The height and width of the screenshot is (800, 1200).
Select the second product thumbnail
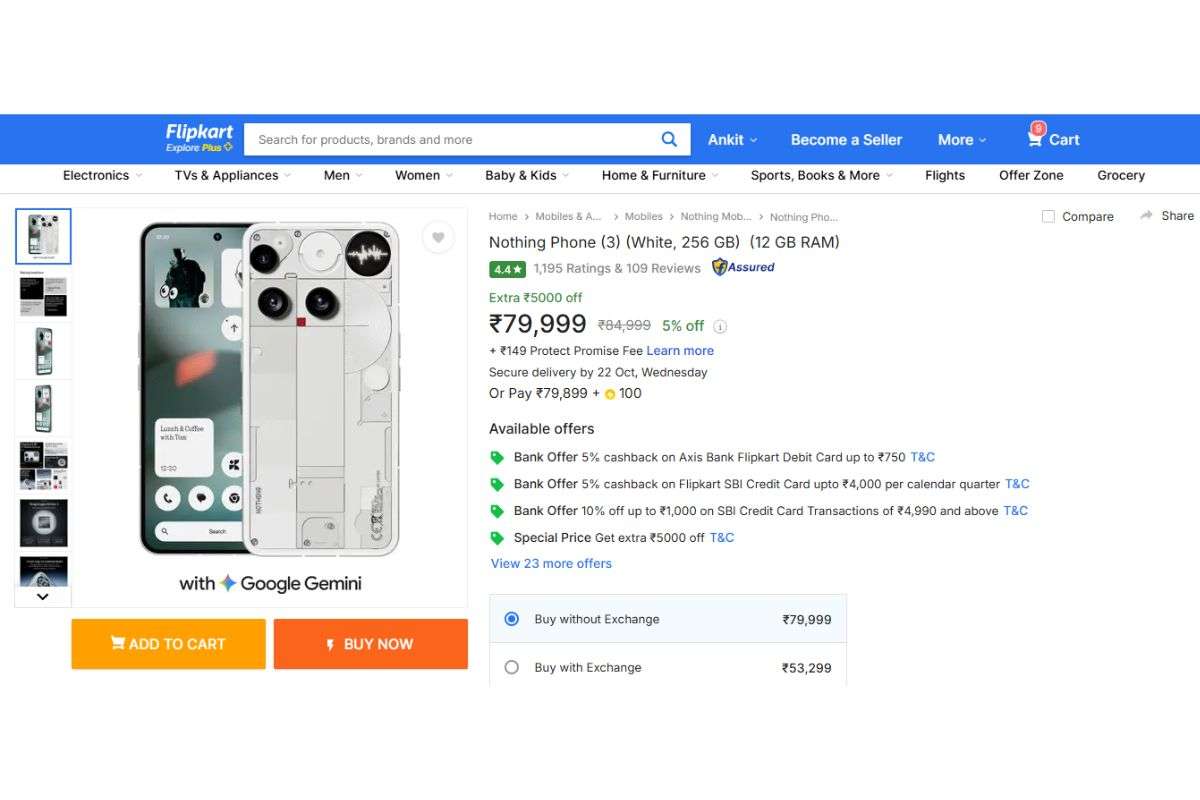click(42, 294)
